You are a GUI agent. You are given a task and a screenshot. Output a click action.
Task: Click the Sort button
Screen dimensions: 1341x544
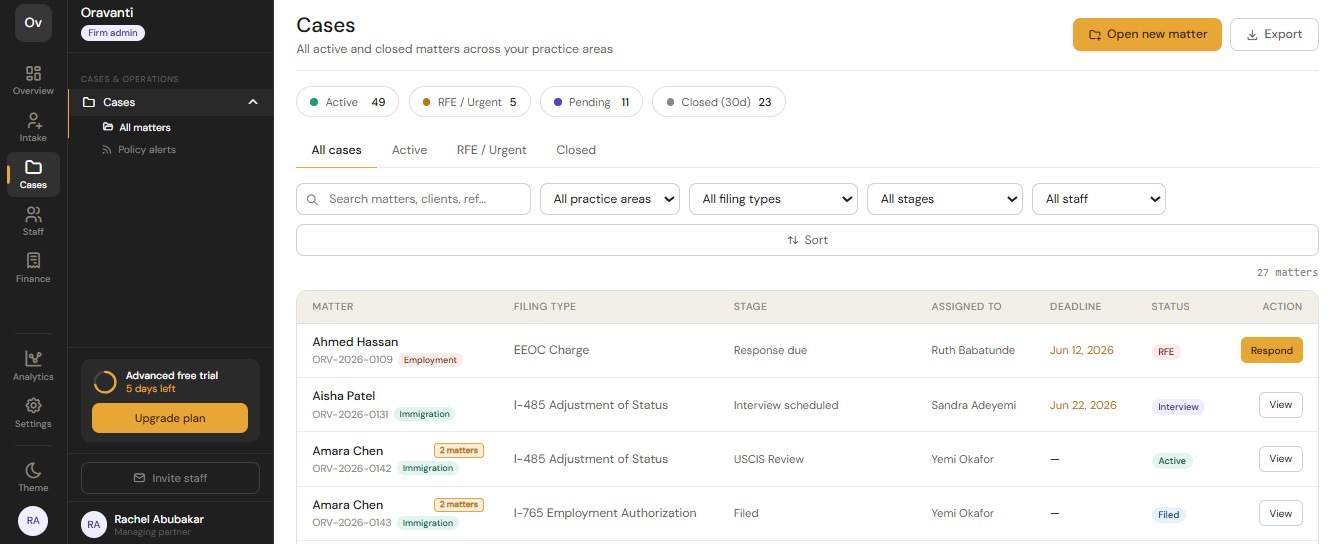click(x=807, y=240)
